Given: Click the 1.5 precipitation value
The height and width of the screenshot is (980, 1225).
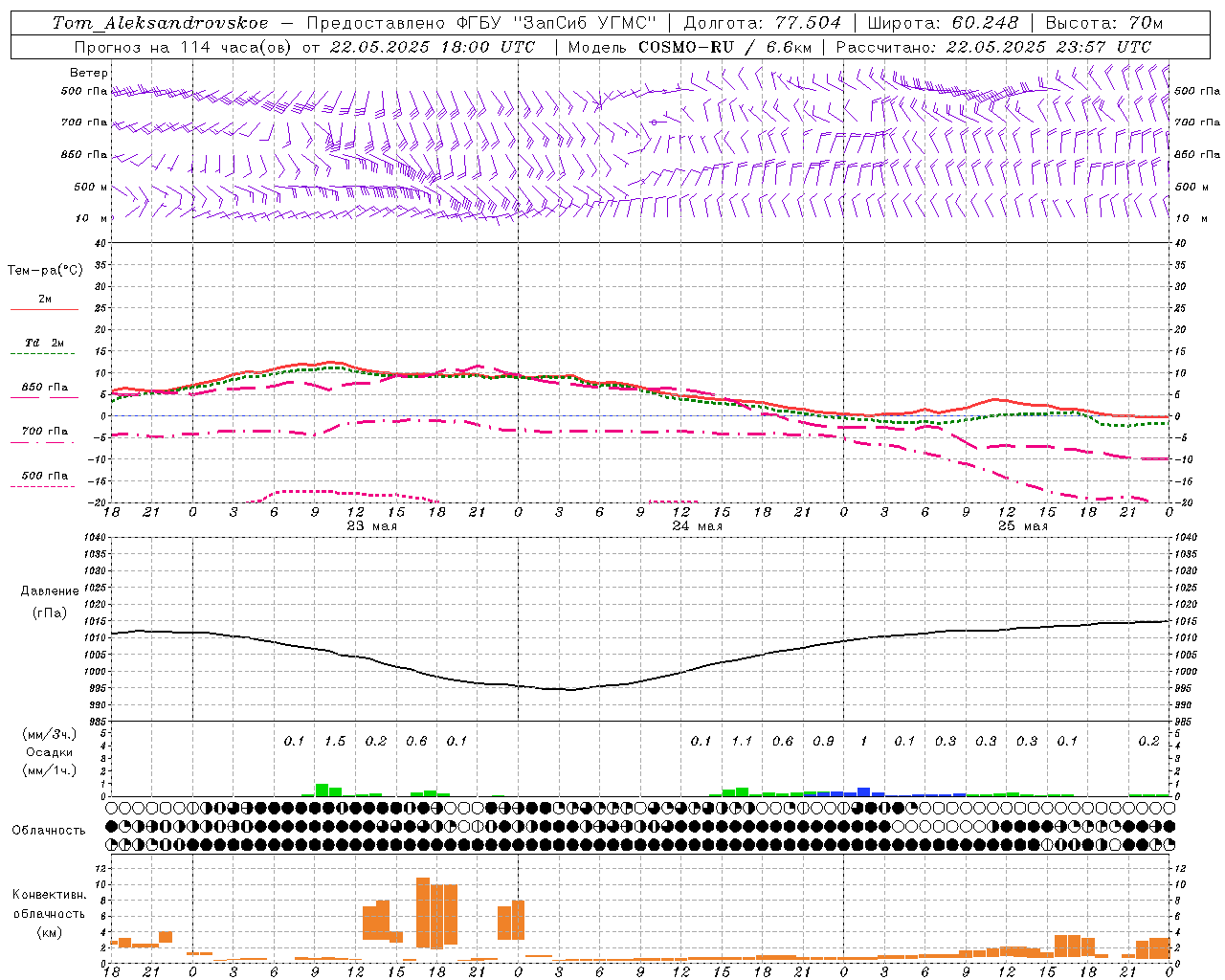Looking at the screenshot, I should (x=335, y=742).
